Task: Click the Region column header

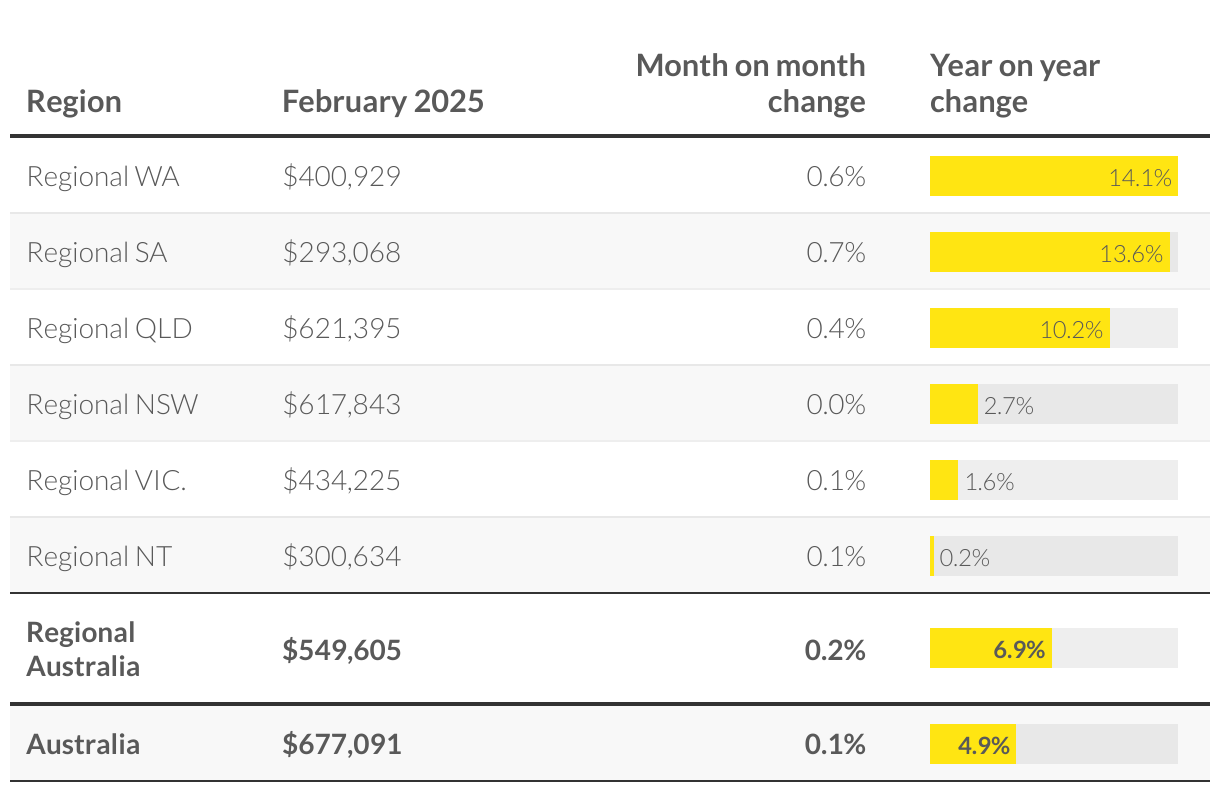Action: click(74, 102)
